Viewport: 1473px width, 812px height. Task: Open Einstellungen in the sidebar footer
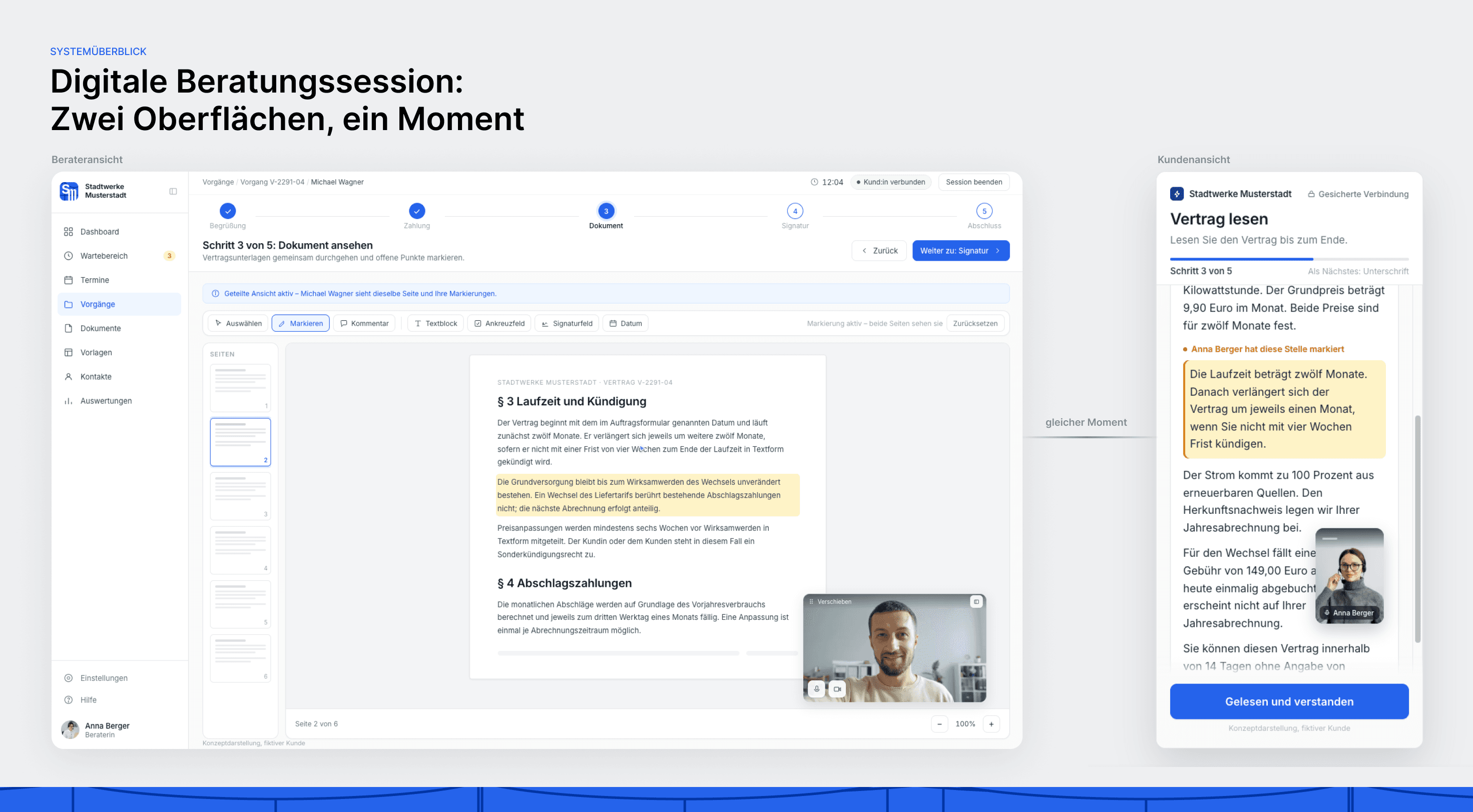tap(119, 678)
